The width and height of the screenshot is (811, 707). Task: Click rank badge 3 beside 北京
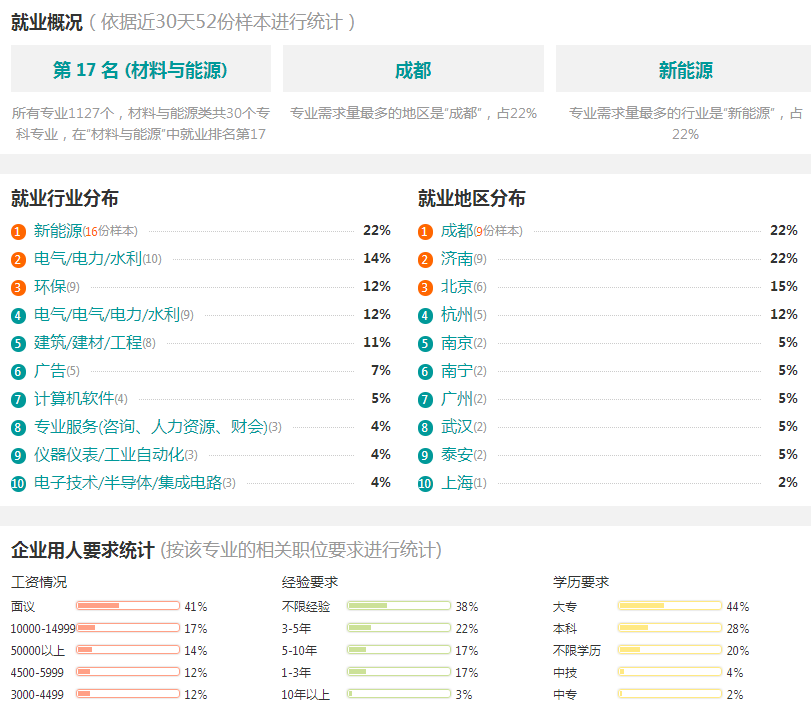(x=425, y=288)
